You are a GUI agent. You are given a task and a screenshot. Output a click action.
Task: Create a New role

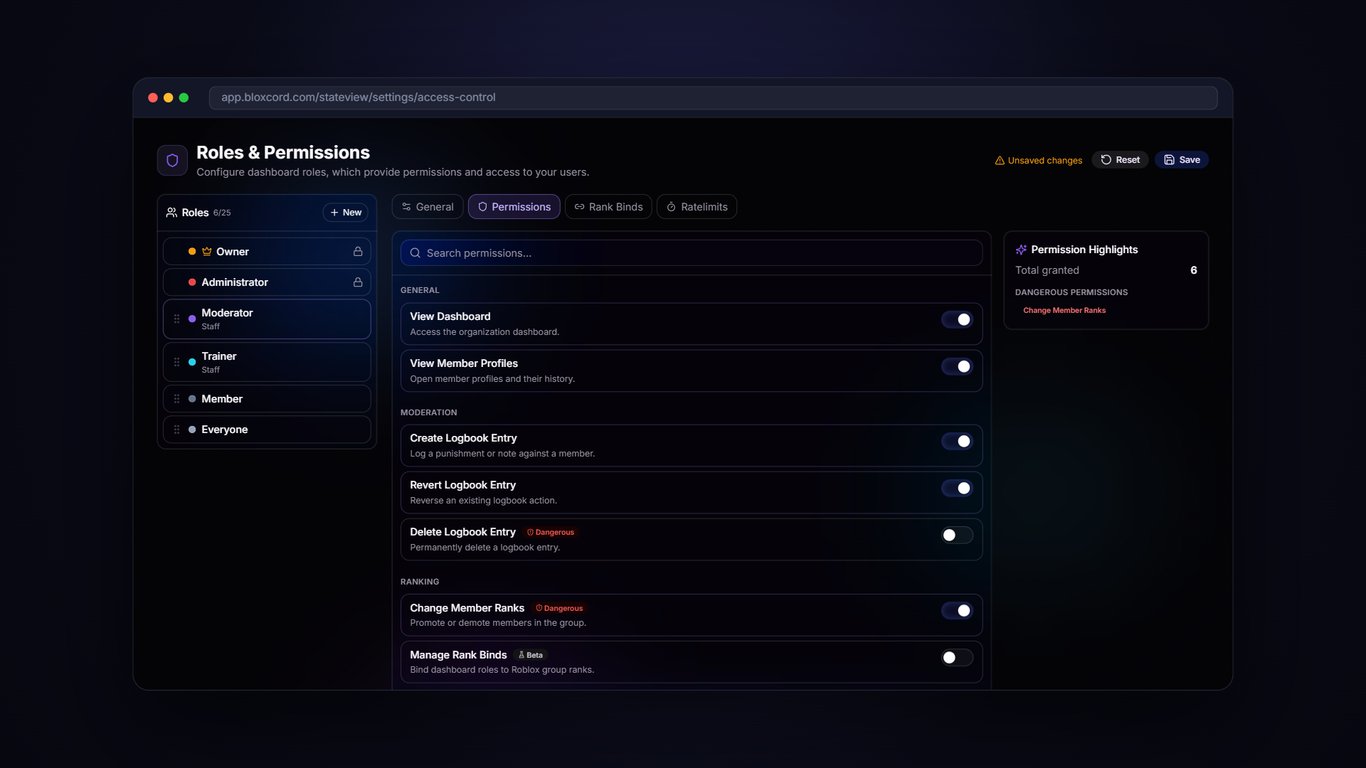pos(345,212)
